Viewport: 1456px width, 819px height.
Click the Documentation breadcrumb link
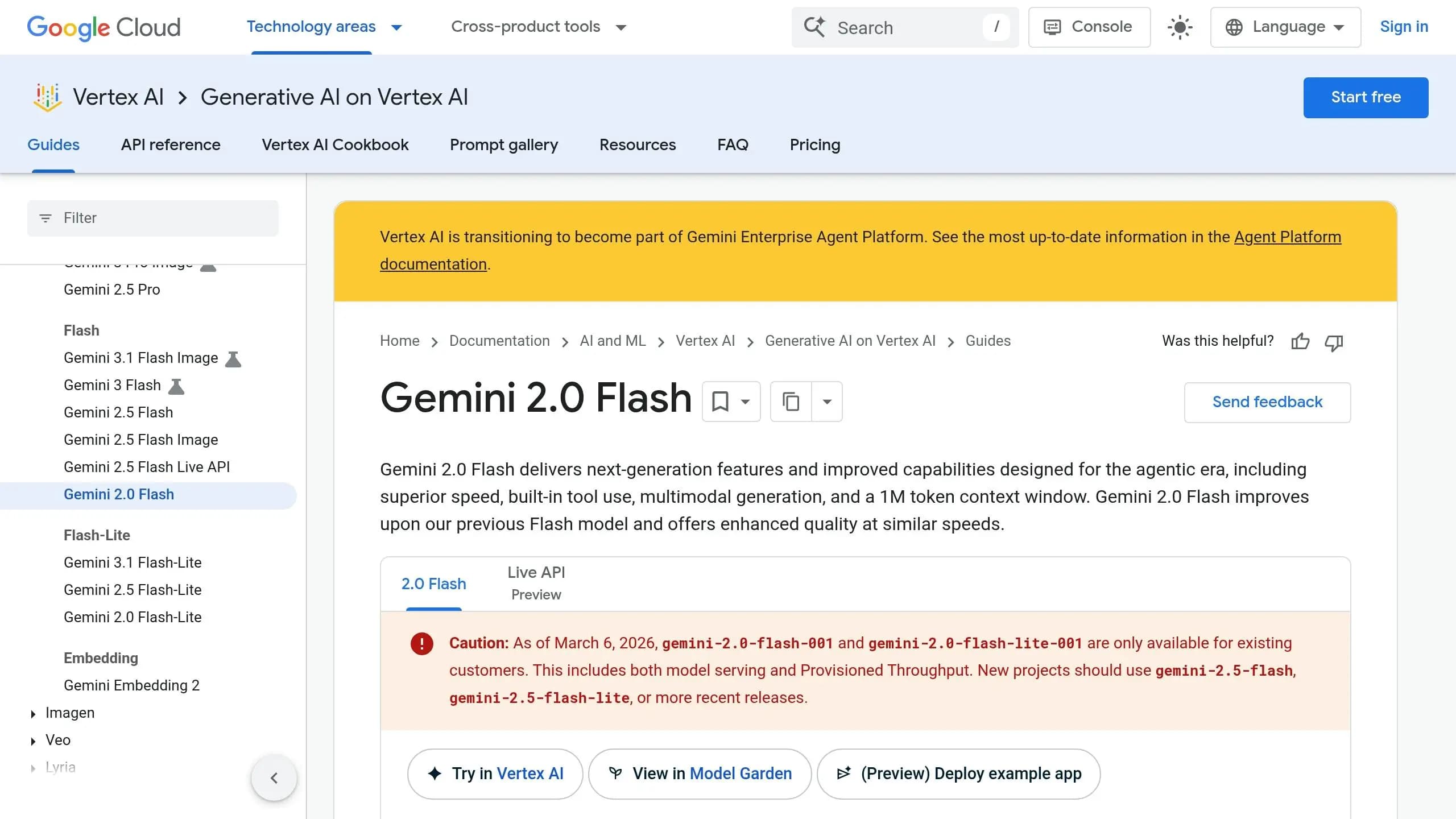coord(499,341)
